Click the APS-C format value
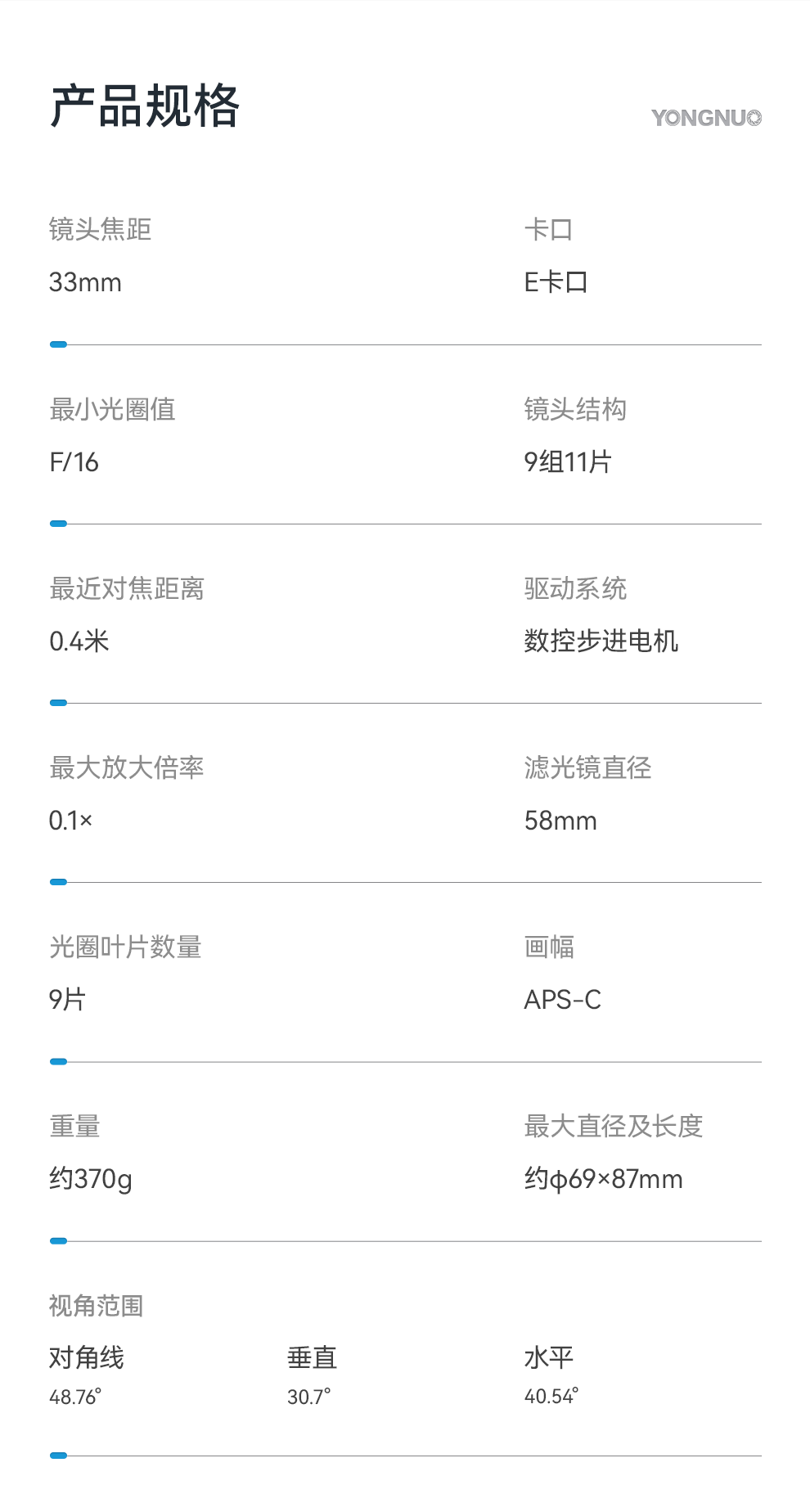The width and height of the screenshot is (810, 1512). (563, 1000)
